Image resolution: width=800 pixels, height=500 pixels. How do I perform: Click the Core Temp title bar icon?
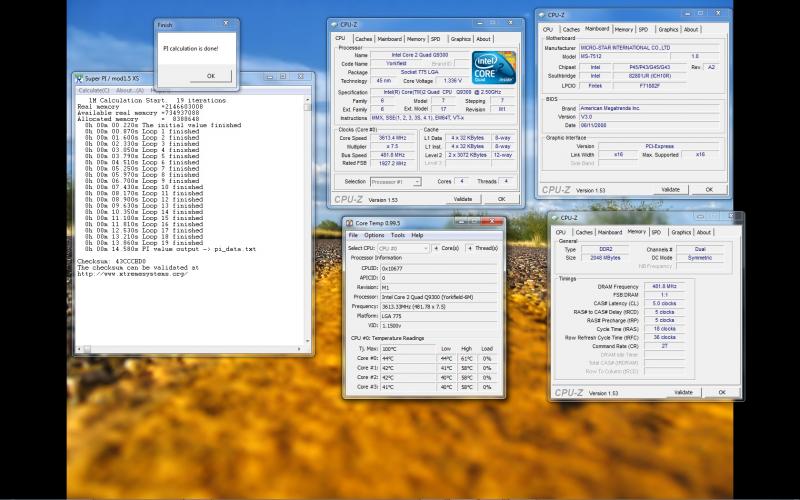pyautogui.click(x=349, y=223)
